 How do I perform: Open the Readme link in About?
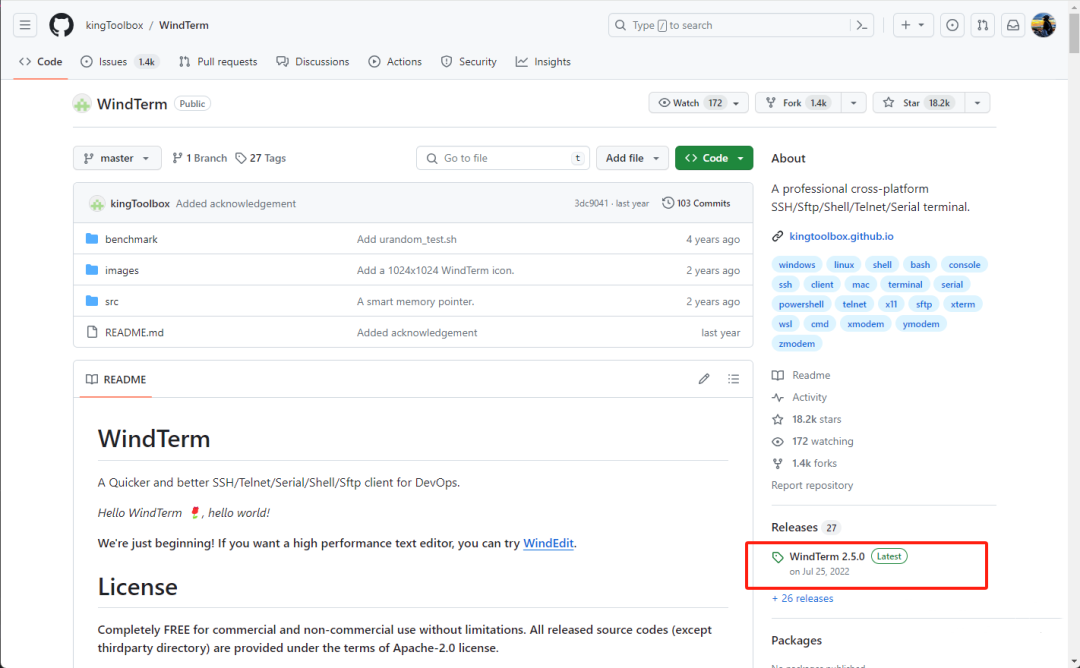(811, 375)
